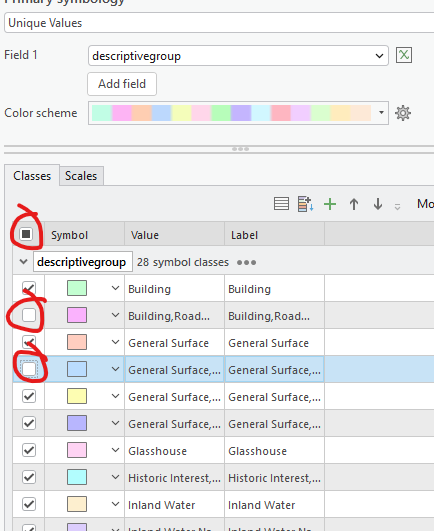Open Building,Road... symbol dropdown arrow
The width and height of the screenshot is (434, 531).
(x=115, y=315)
